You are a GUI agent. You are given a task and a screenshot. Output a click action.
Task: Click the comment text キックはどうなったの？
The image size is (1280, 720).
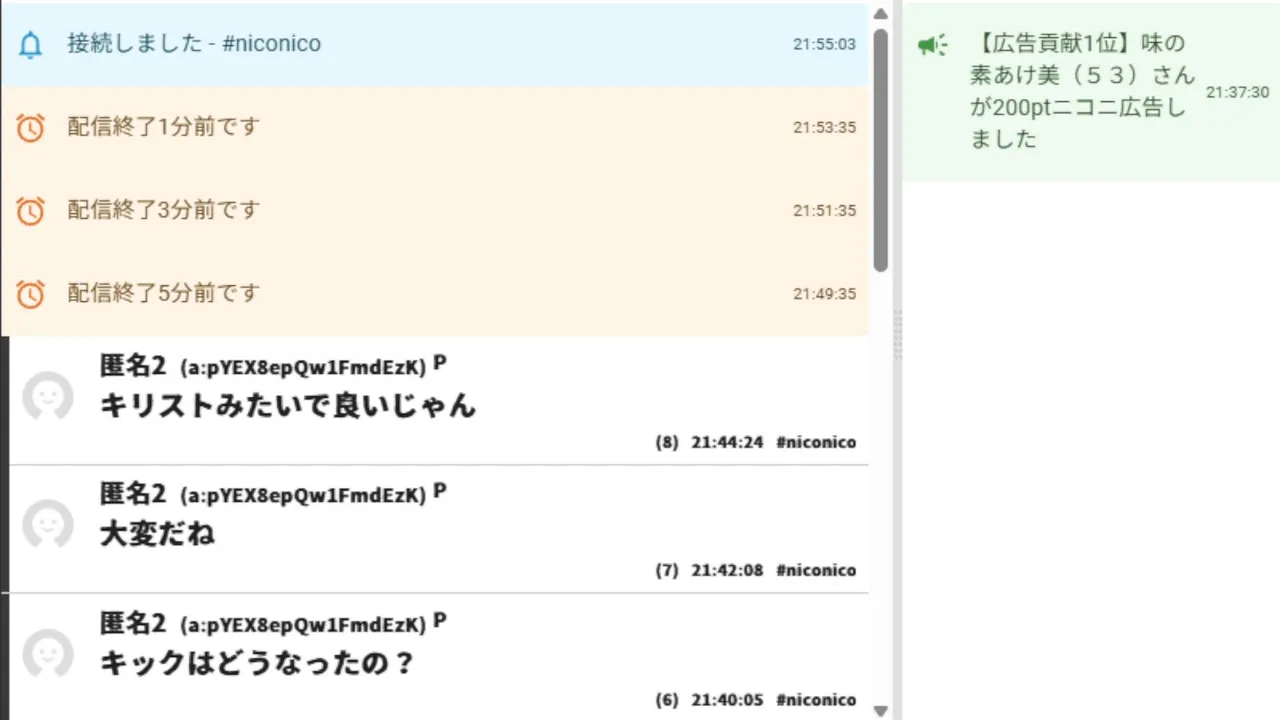[257, 662]
